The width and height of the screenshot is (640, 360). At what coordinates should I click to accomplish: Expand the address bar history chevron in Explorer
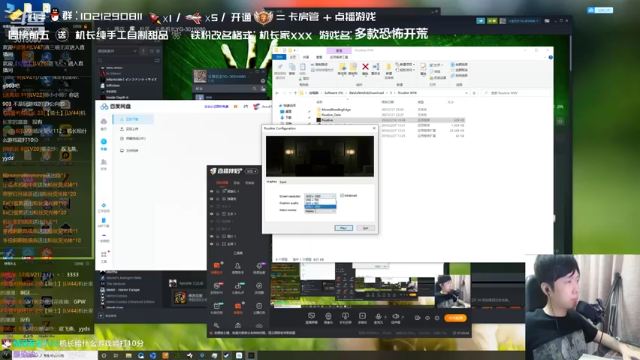466,93
